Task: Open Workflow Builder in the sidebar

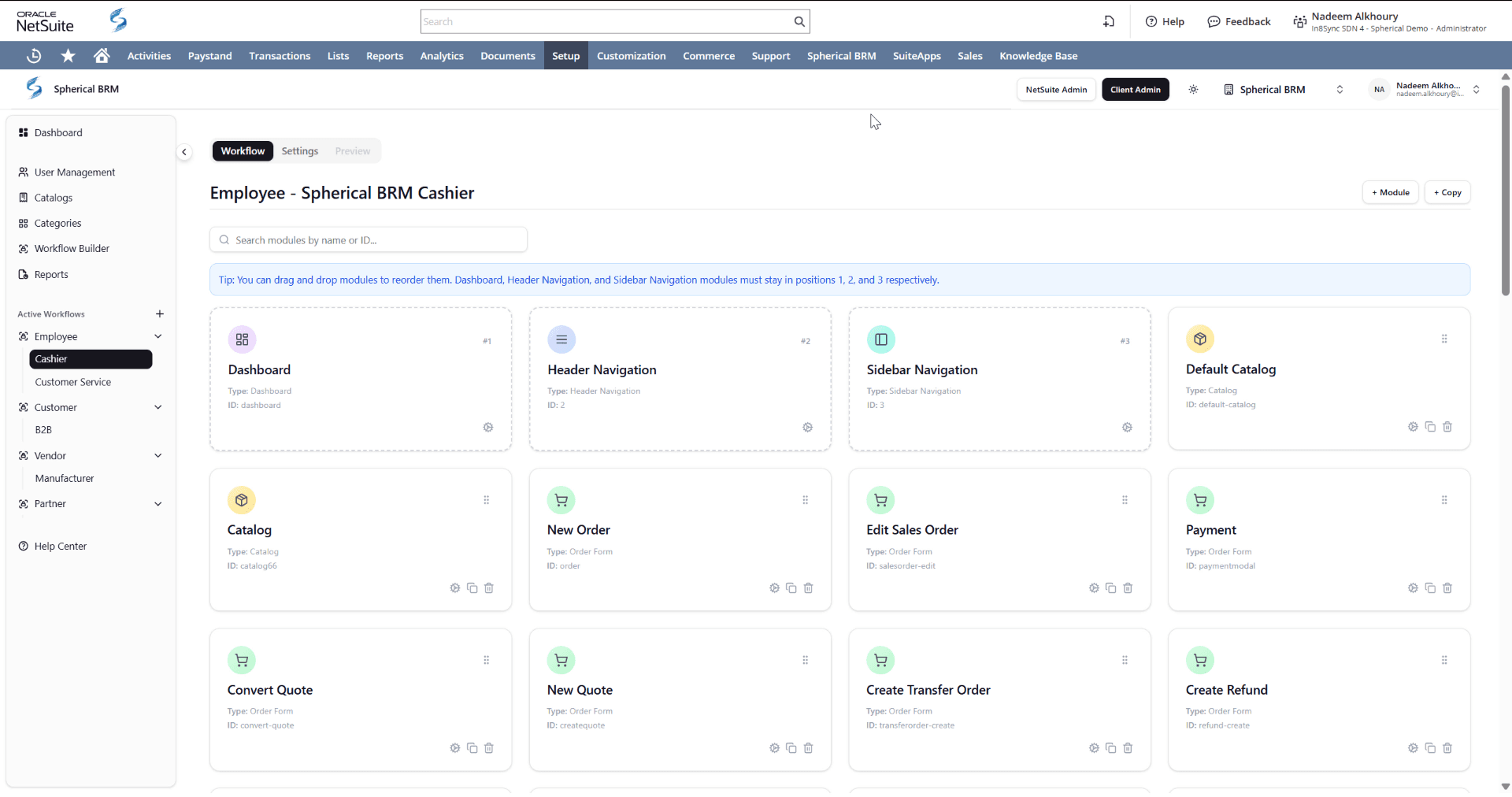Action: click(x=72, y=249)
